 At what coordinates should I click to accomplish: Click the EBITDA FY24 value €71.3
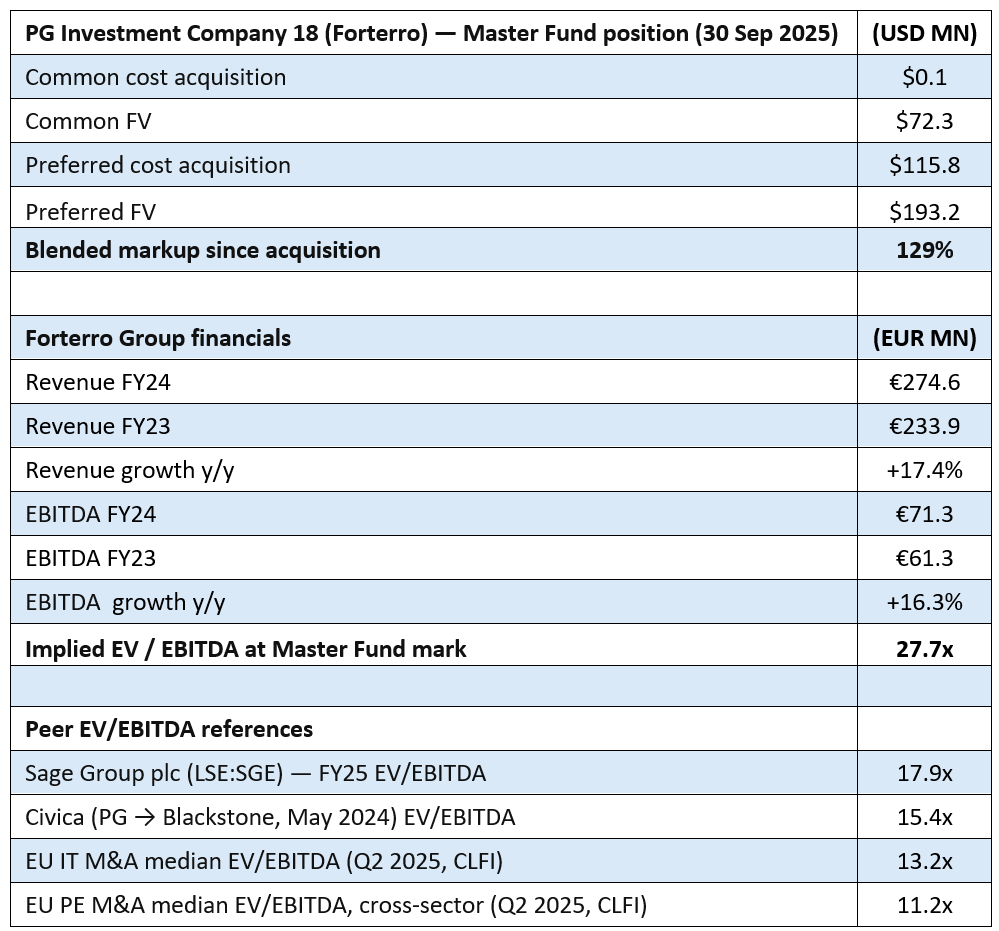click(x=924, y=514)
